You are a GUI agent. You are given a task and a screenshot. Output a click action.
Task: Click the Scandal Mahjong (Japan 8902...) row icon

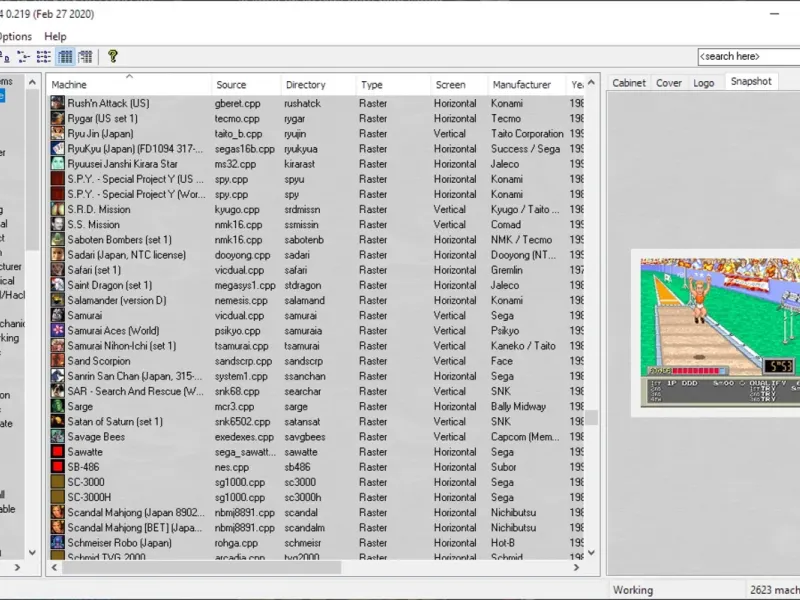58,512
